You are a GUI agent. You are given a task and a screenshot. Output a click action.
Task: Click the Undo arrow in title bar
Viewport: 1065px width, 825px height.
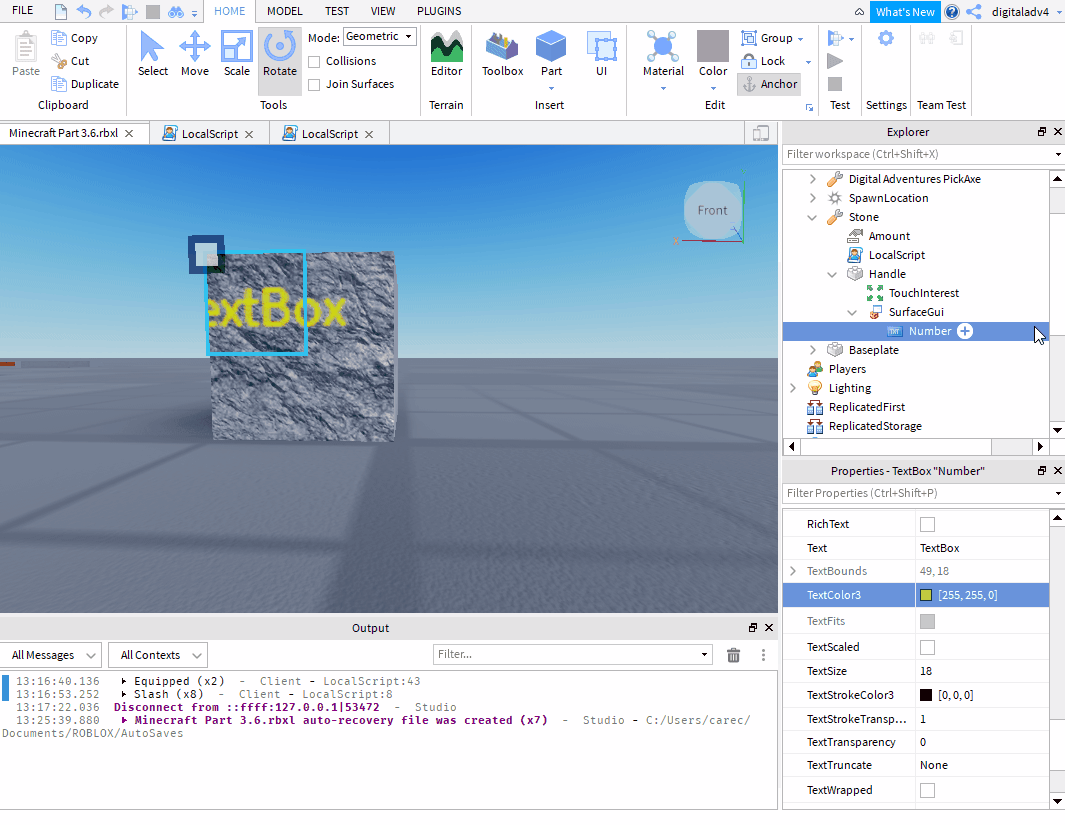pos(84,12)
